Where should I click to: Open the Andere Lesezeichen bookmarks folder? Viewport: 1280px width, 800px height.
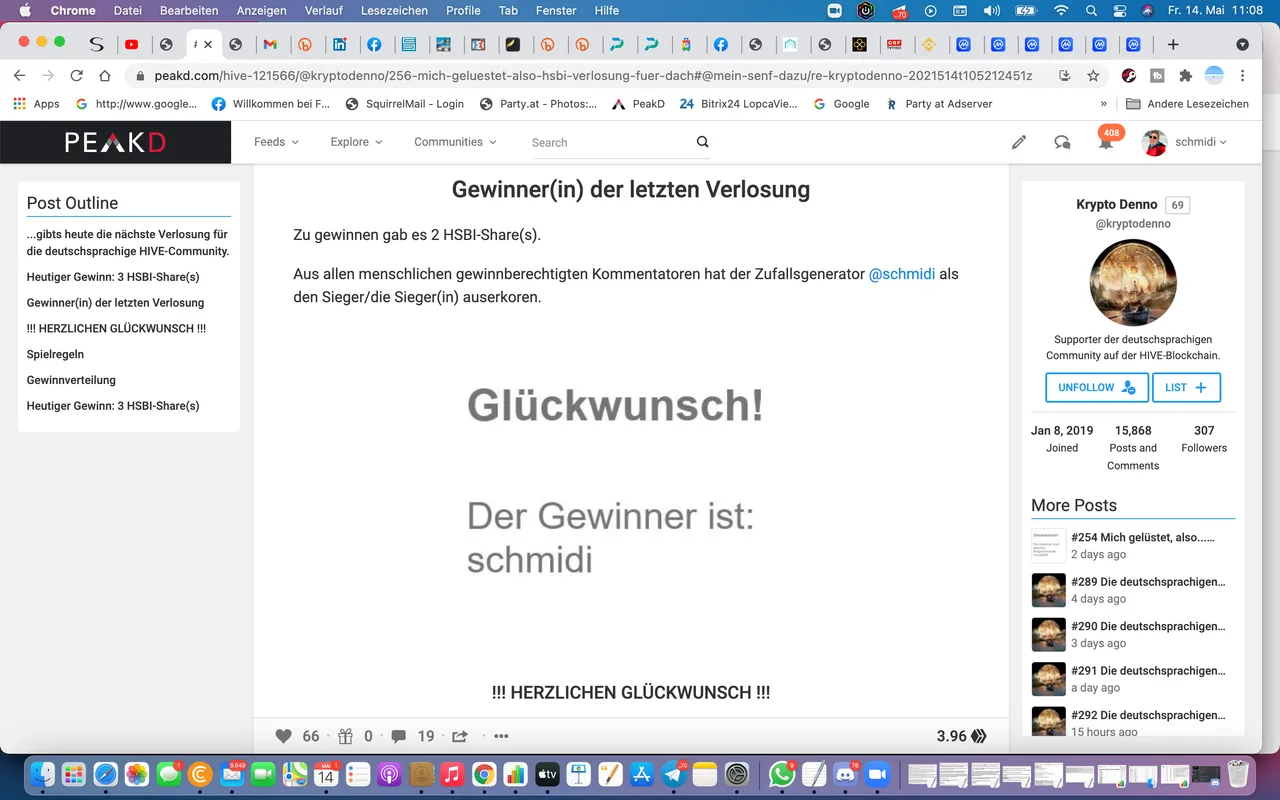[1187, 104]
